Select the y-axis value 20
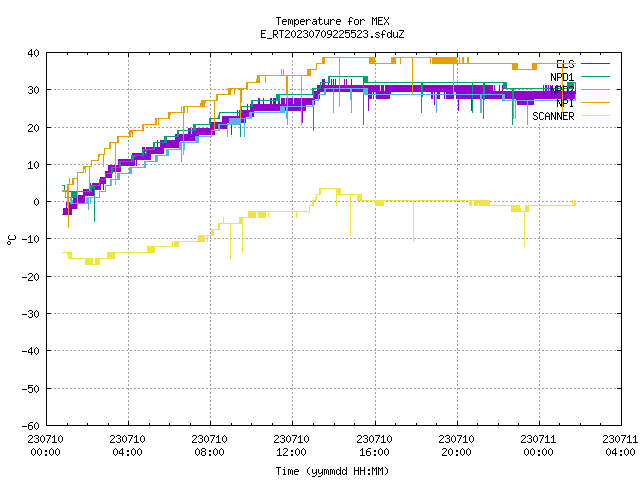This screenshot has height=480, width=640. point(33,127)
